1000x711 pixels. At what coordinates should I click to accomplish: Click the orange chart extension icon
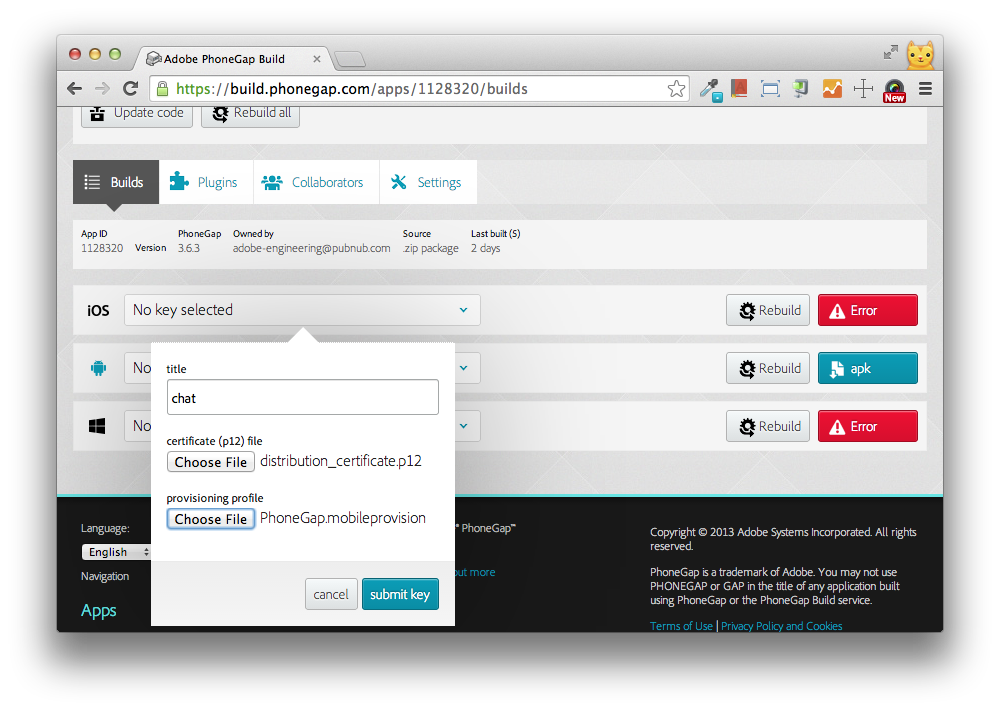[x=832, y=89]
